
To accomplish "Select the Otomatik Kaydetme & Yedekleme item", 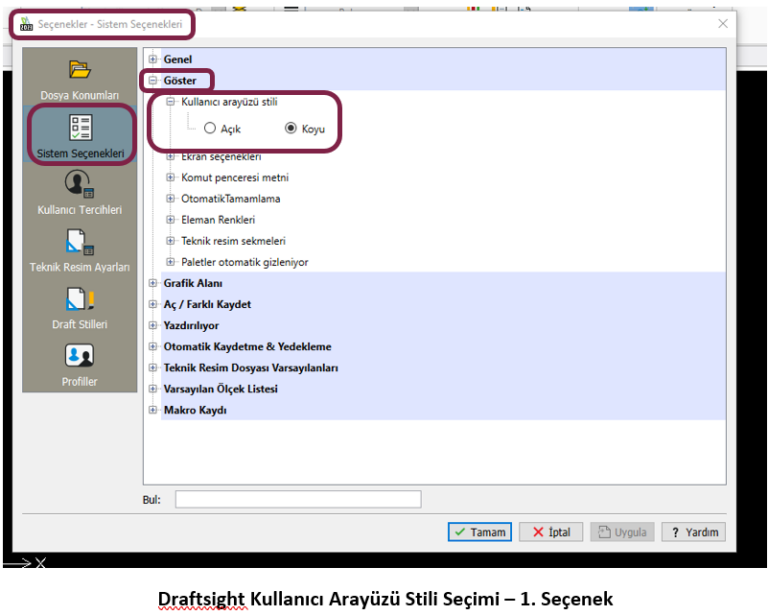I will tap(247, 347).
